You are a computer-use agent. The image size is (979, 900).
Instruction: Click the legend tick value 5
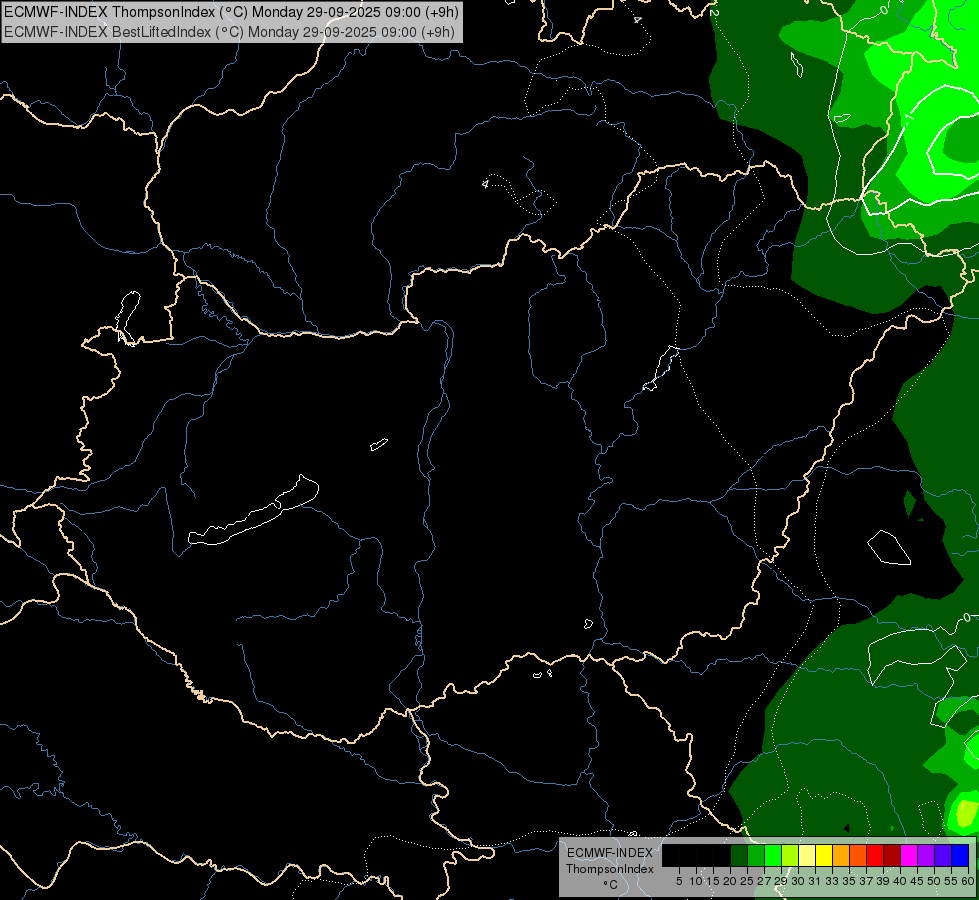pyautogui.click(x=679, y=881)
